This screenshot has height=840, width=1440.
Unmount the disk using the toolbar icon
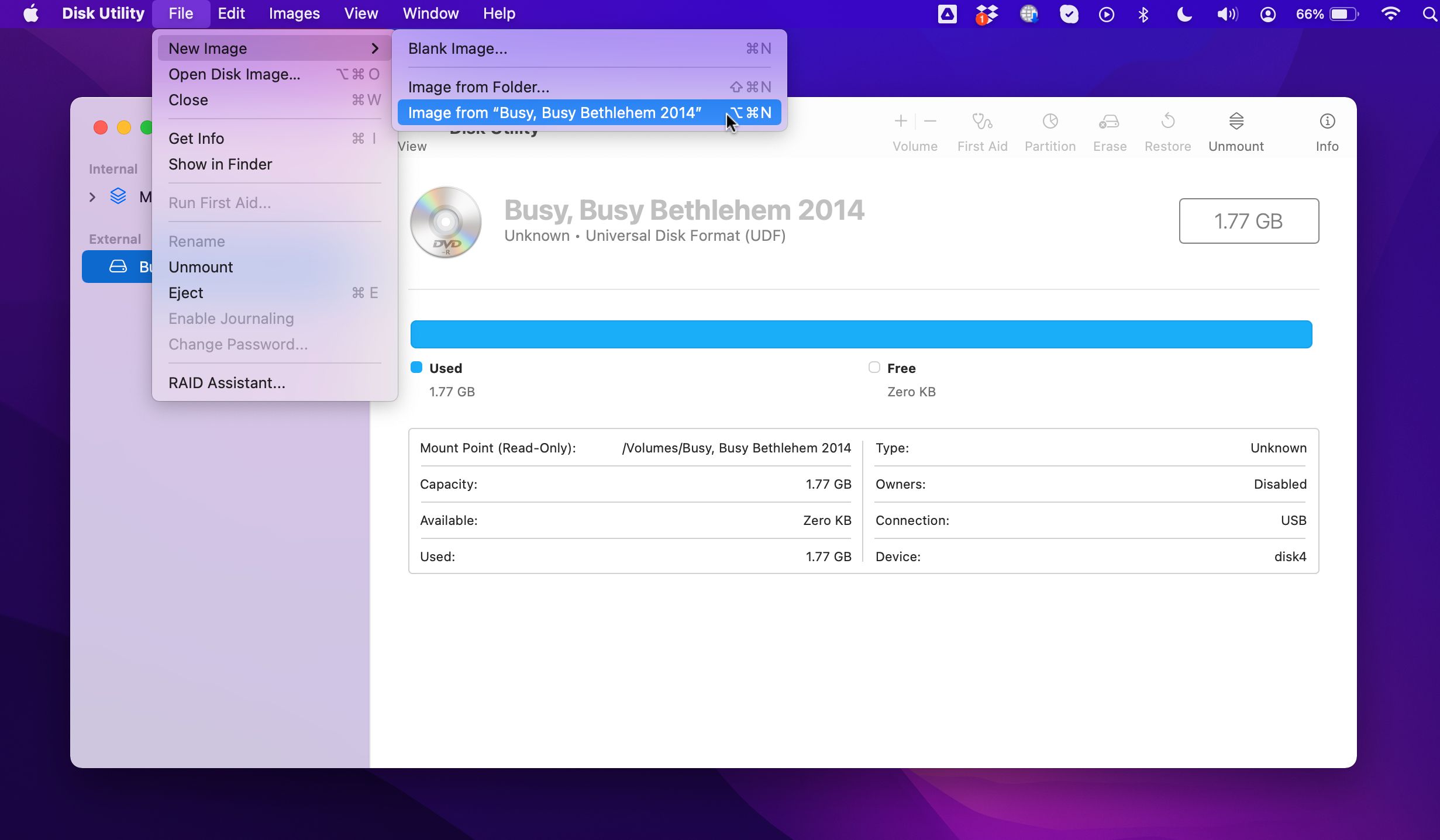click(x=1236, y=130)
